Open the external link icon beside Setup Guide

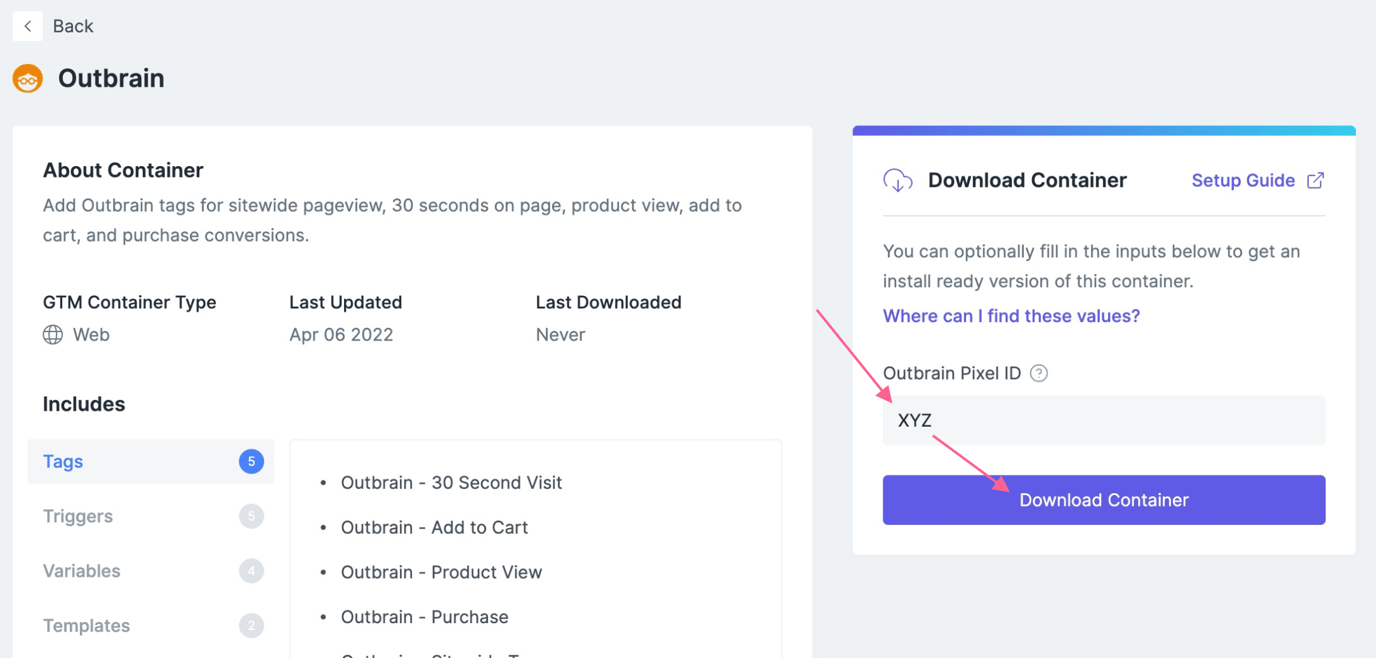coord(1316,181)
